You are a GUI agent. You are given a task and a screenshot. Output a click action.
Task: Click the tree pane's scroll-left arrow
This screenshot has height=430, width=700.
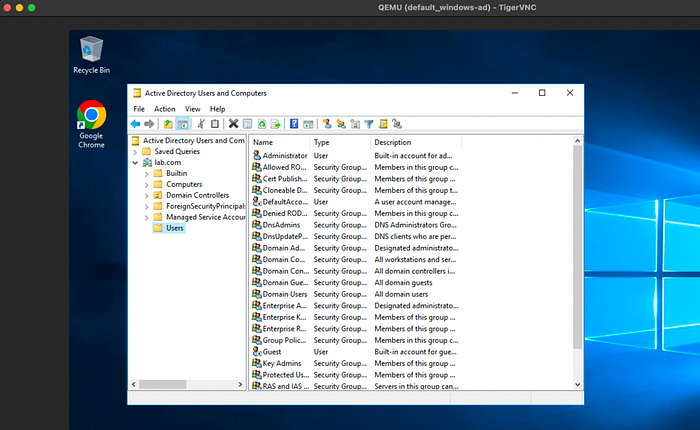pos(134,384)
